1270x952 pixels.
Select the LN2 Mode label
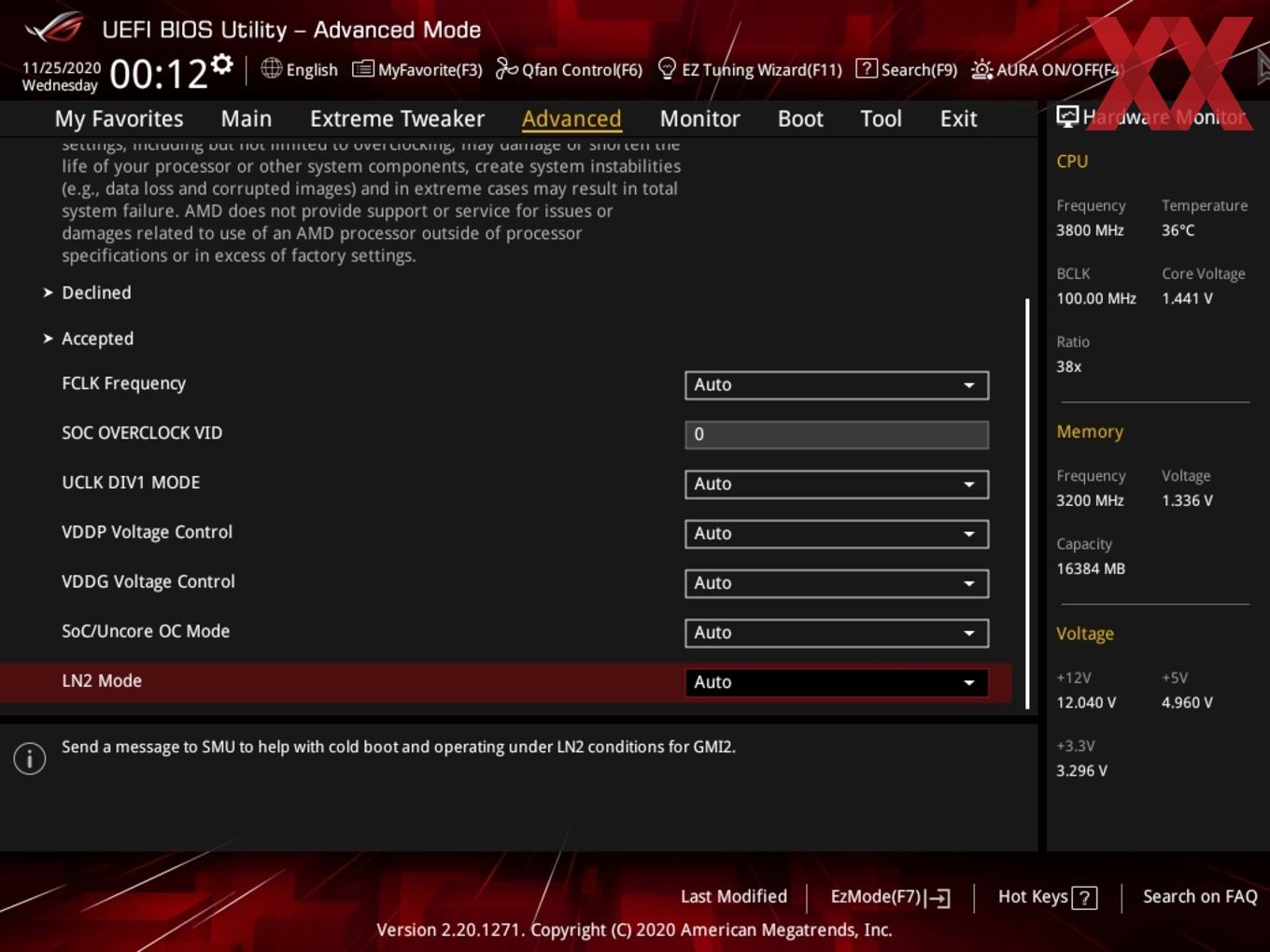(x=102, y=680)
